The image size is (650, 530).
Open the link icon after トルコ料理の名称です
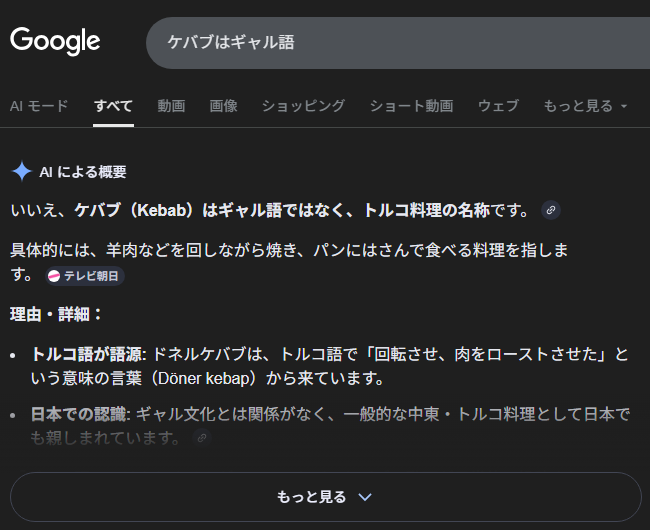(x=550, y=210)
